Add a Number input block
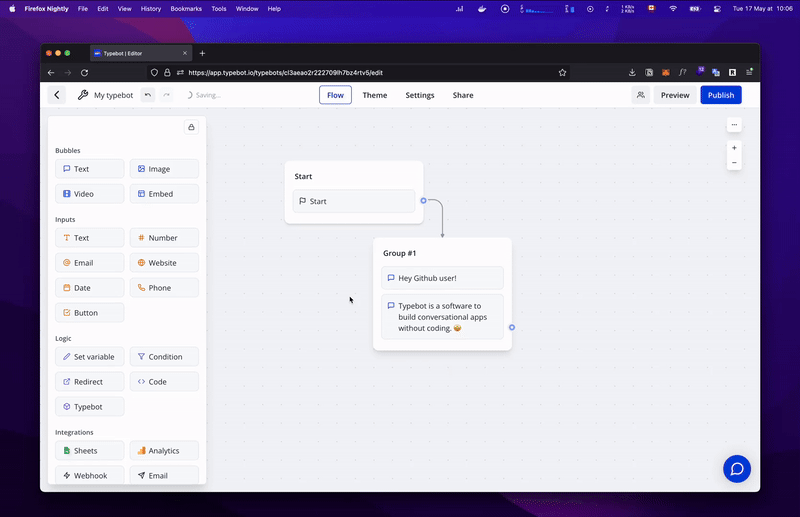 [164, 238]
